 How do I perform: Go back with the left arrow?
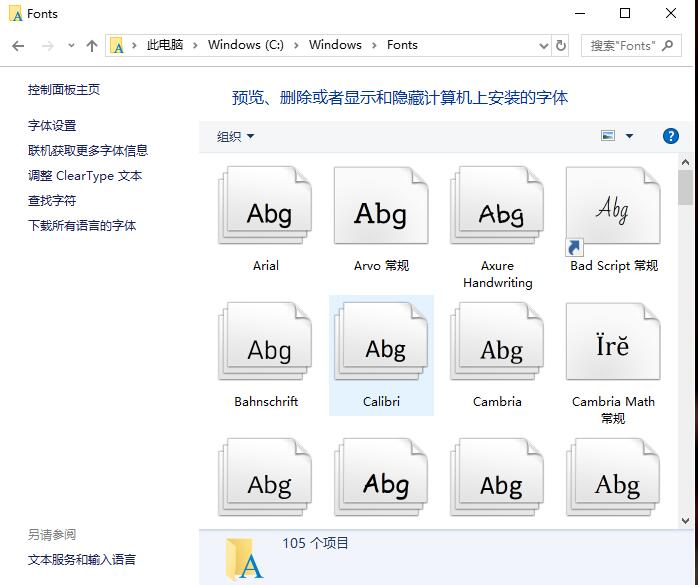pyautogui.click(x=18, y=45)
